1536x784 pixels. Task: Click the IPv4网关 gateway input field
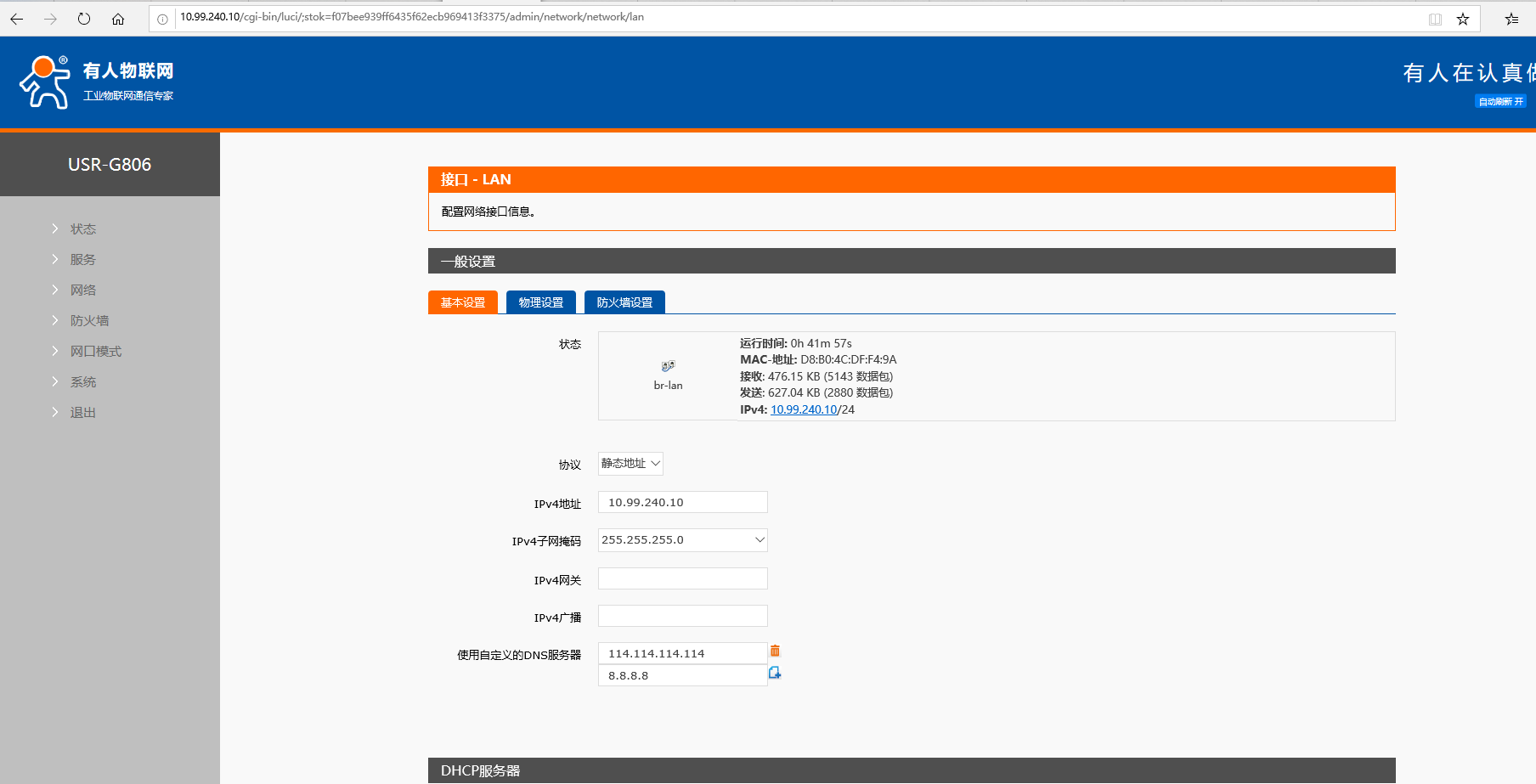pos(682,579)
